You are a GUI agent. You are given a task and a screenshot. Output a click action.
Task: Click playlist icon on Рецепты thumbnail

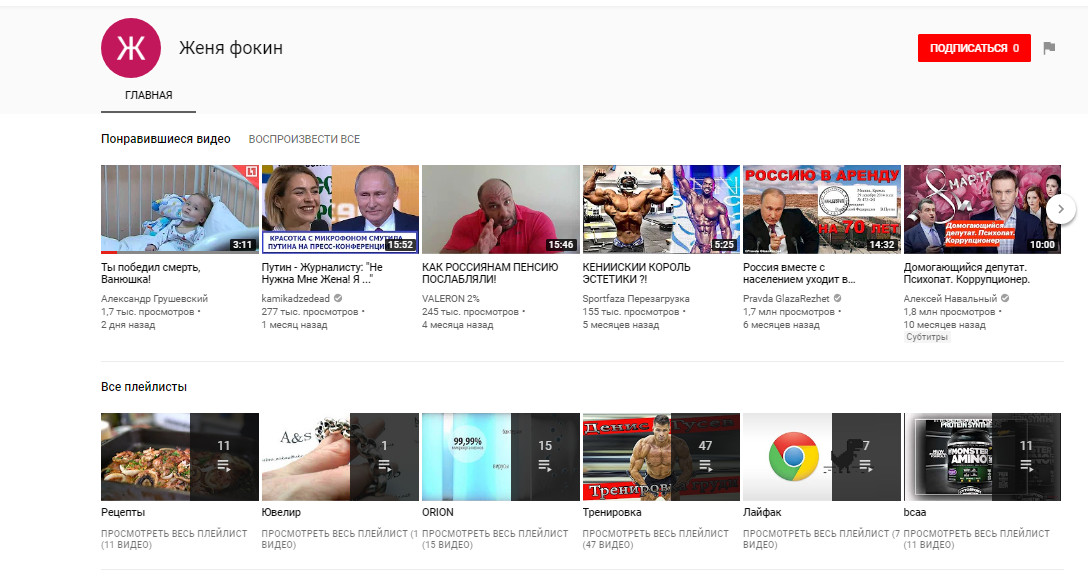click(223, 465)
